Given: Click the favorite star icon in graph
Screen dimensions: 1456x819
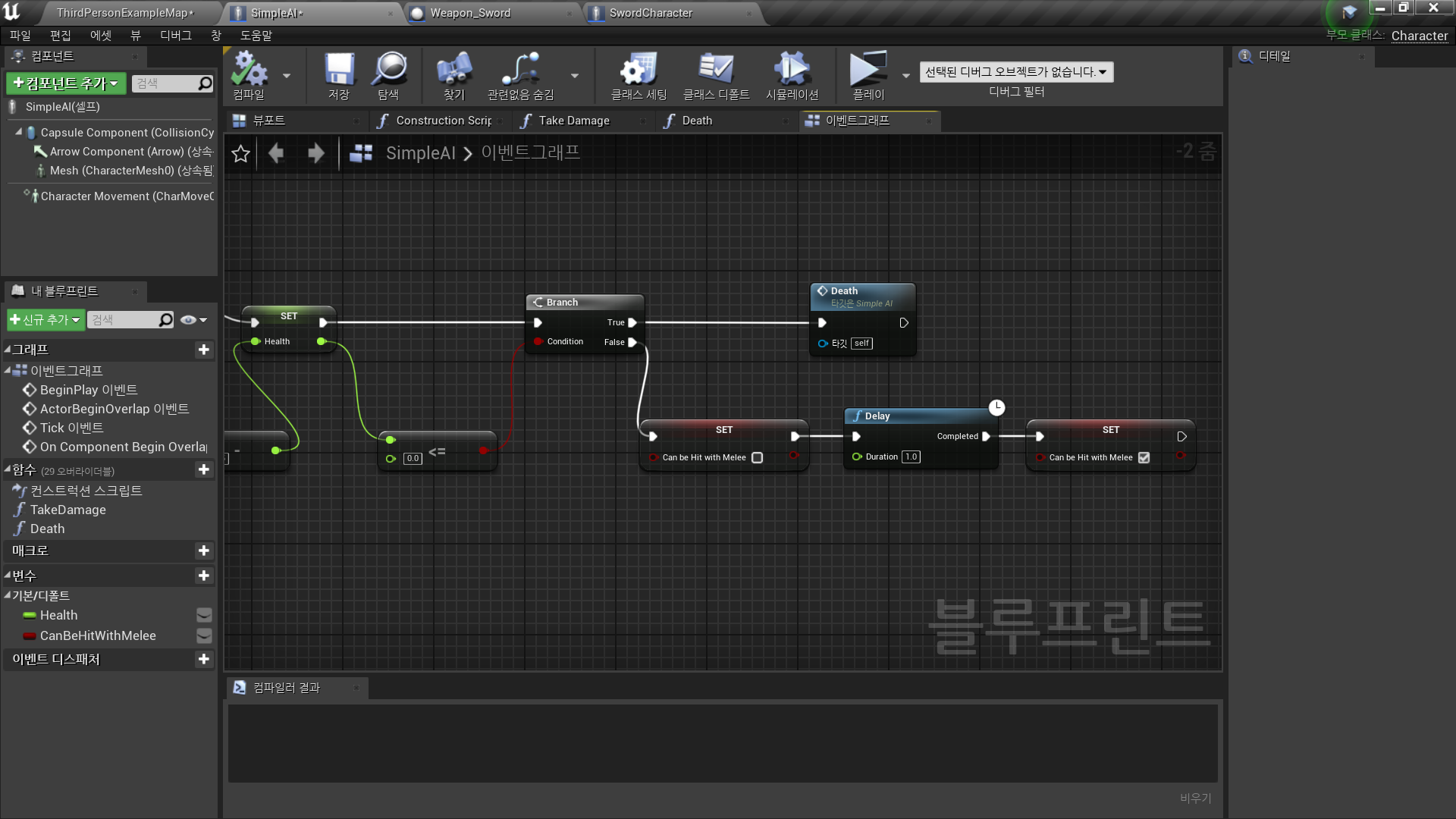Looking at the screenshot, I should pyautogui.click(x=240, y=154).
